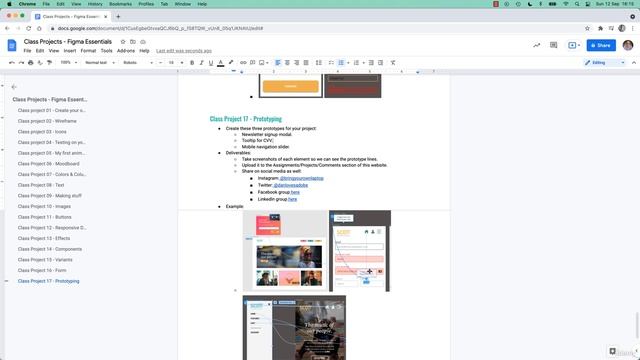Open Chrome Bookmarks menu in menu bar
This screenshot has height=360, width=640.
click(x=120, y=4)
